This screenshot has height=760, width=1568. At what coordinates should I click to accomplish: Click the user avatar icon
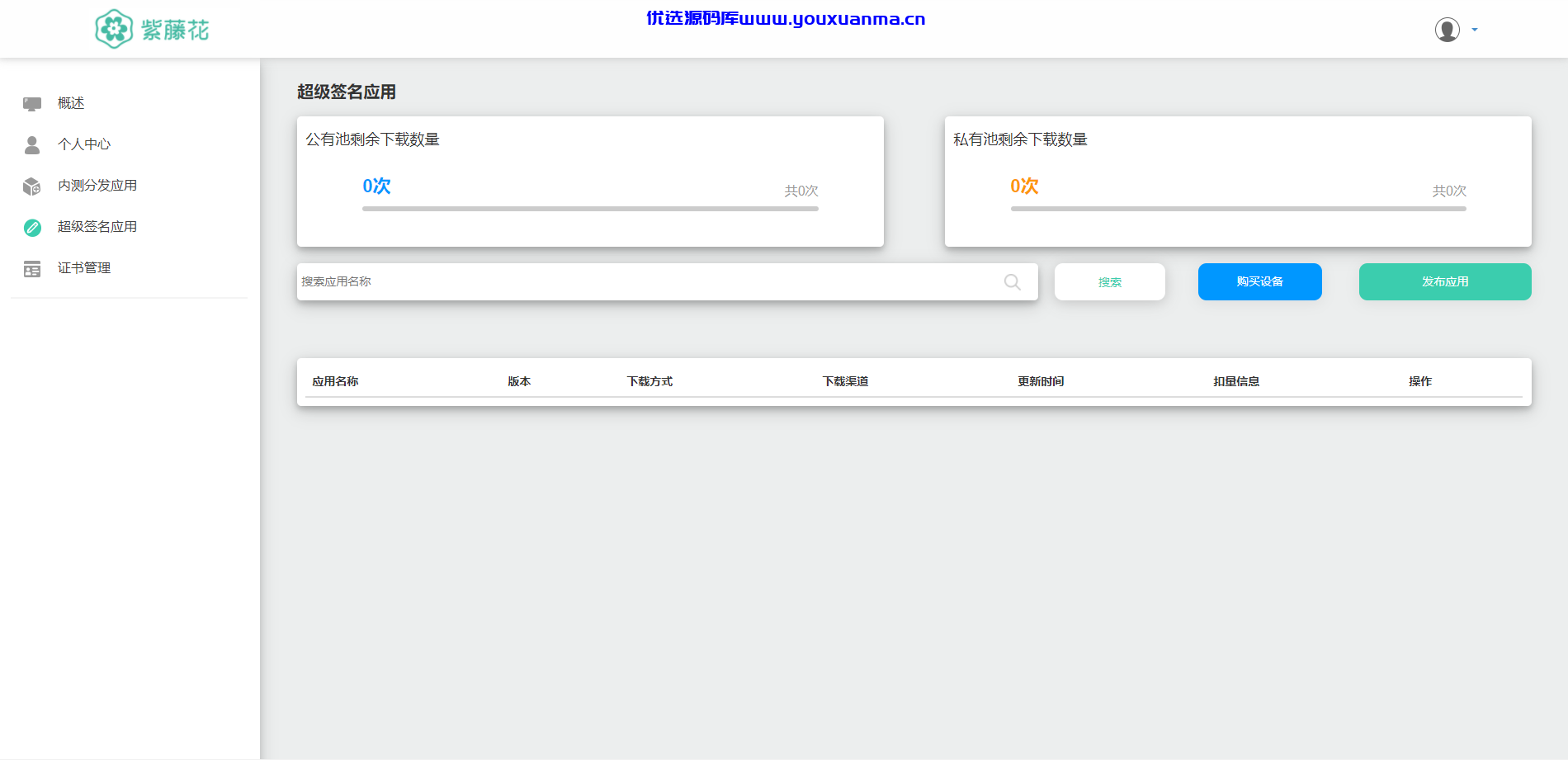pyautogui.click(x=1448, y=30)
